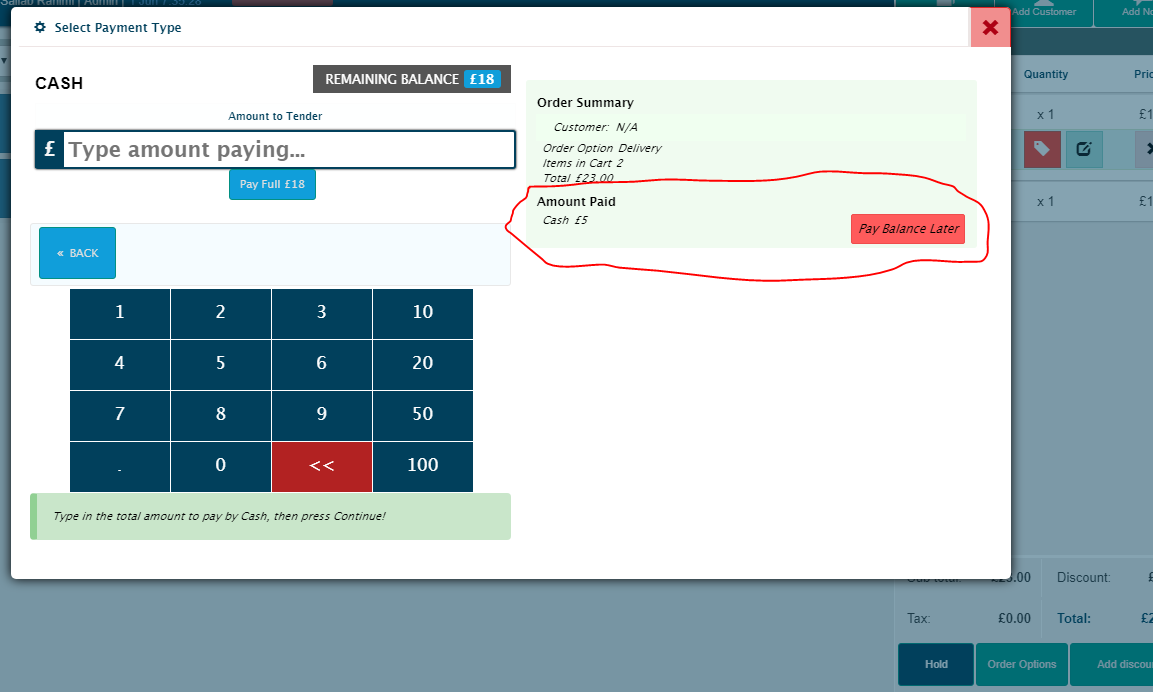
Task: Open Order Options in background POS
Action: (x=1021, y=664)
